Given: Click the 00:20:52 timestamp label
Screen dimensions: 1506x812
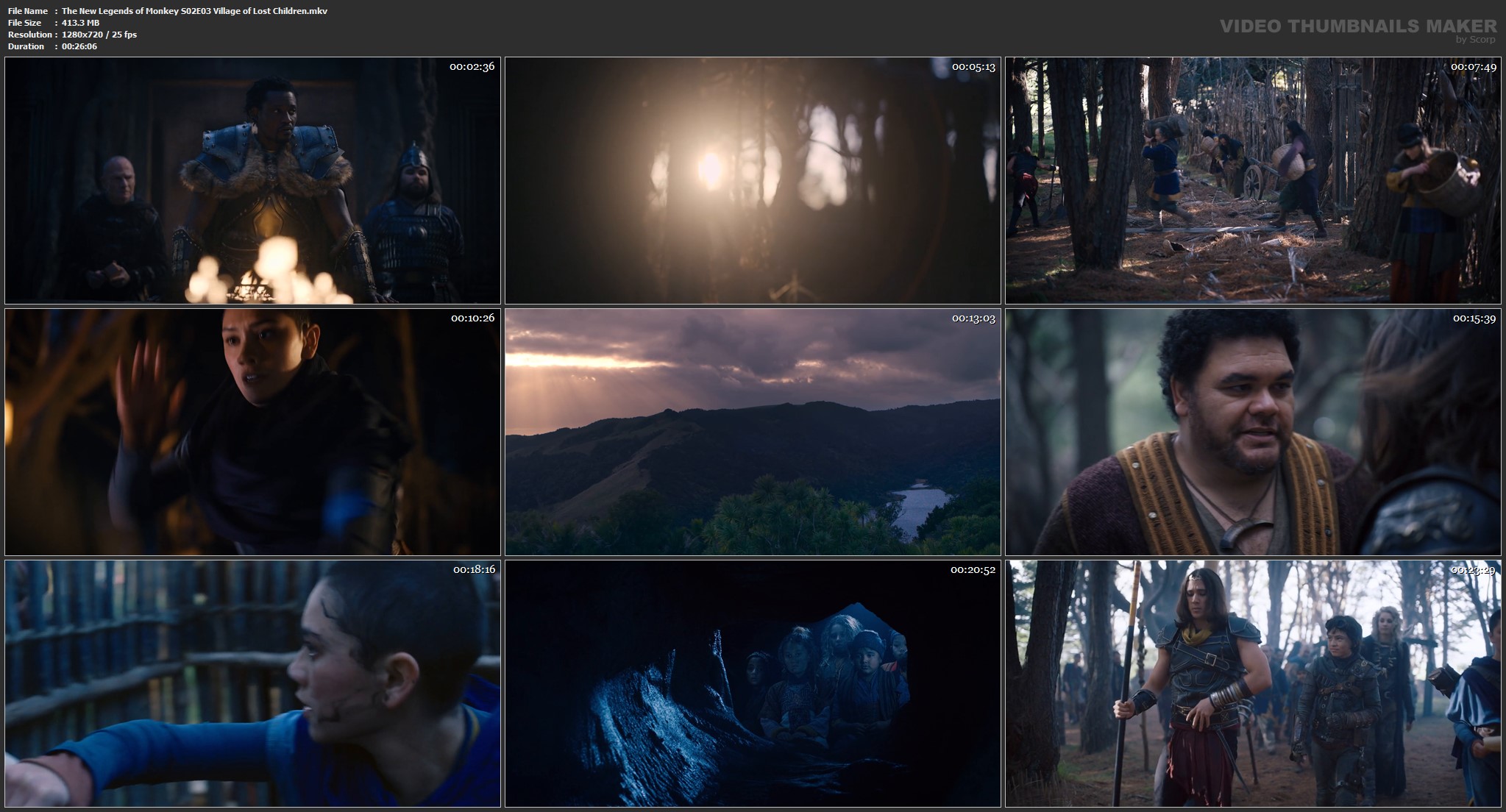Looking at the screenshot, I should tap(972, 570).
